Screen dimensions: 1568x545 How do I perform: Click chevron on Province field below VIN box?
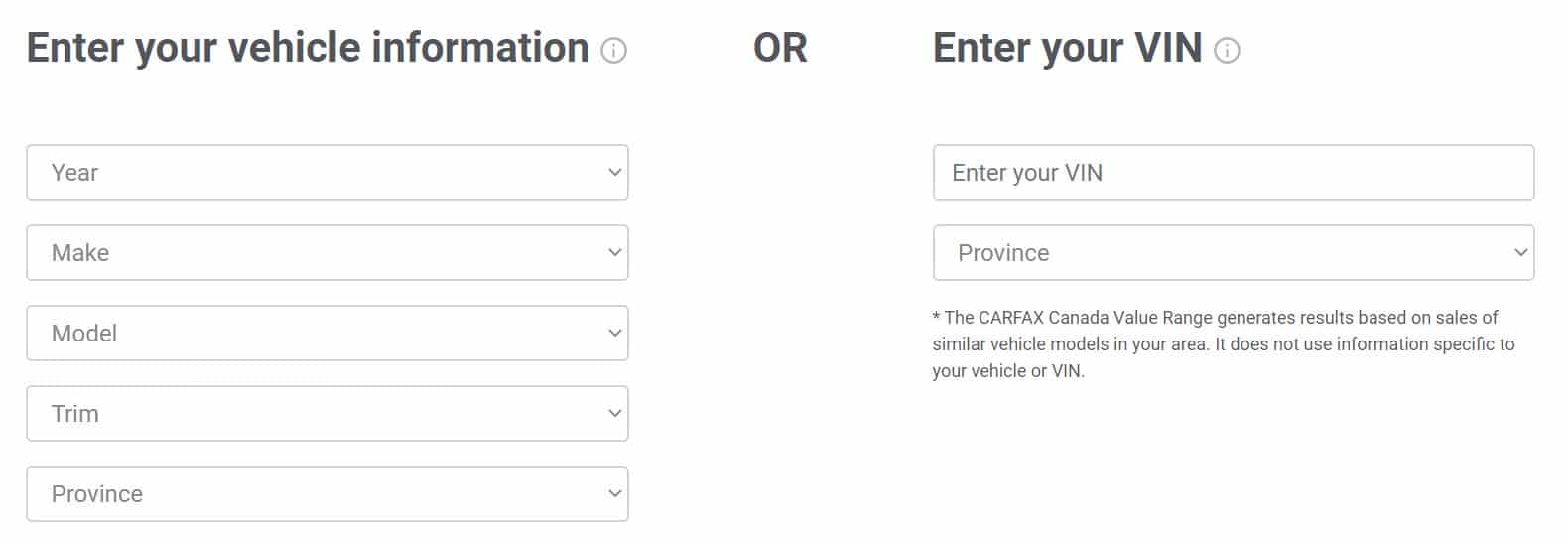coord(1520,252)
